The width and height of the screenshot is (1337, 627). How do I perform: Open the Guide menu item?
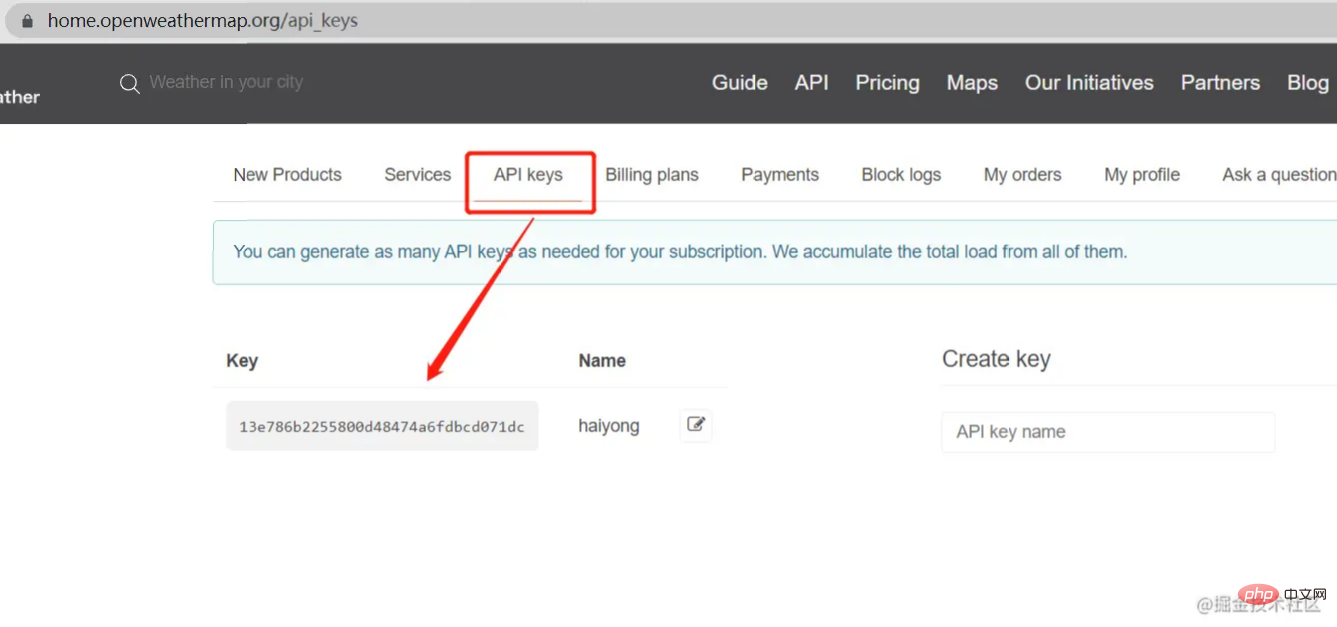click(740, 83)
